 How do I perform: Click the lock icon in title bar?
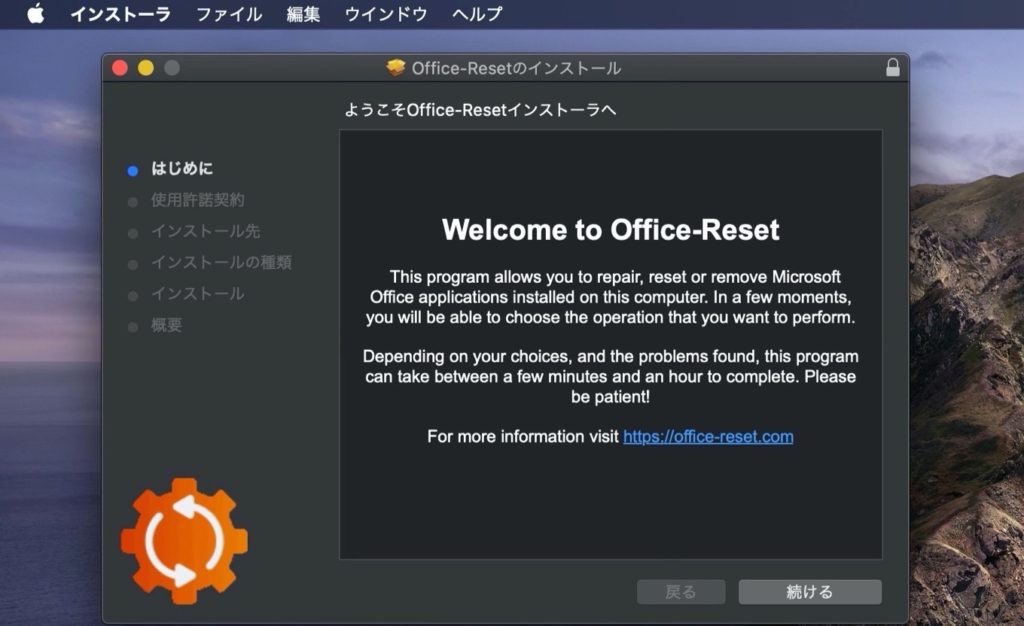coord(892,68)
